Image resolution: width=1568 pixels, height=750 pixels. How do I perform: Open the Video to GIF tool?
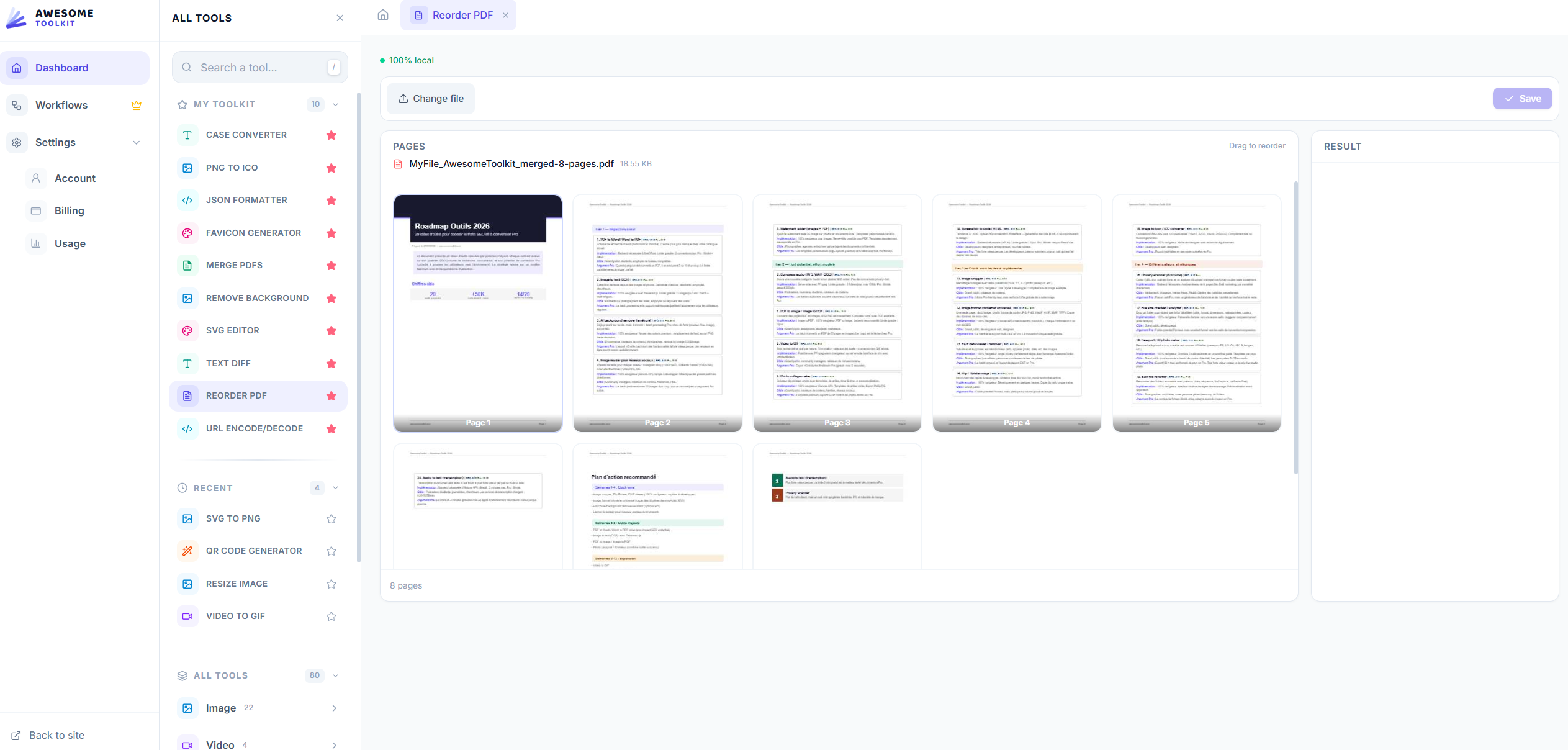pos(235,615)
